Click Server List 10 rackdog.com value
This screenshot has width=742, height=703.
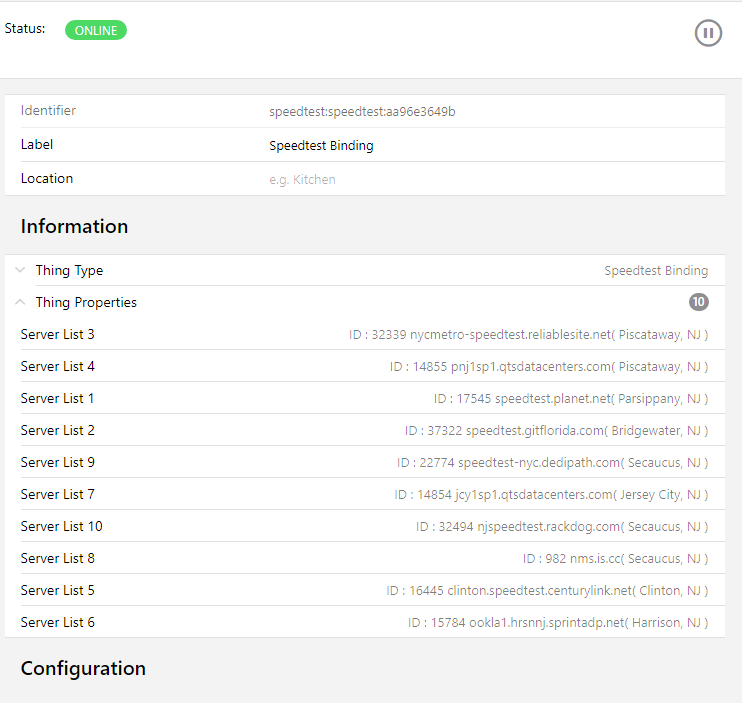(562, 526)
